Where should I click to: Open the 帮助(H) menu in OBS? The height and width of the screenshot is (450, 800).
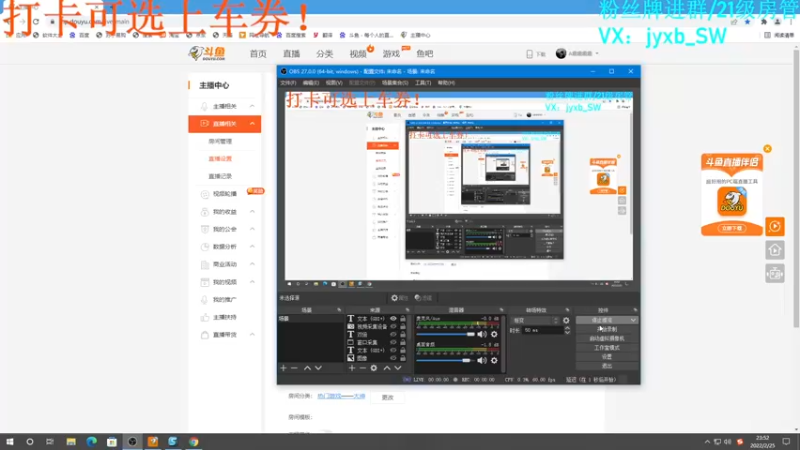coord(446,83)
